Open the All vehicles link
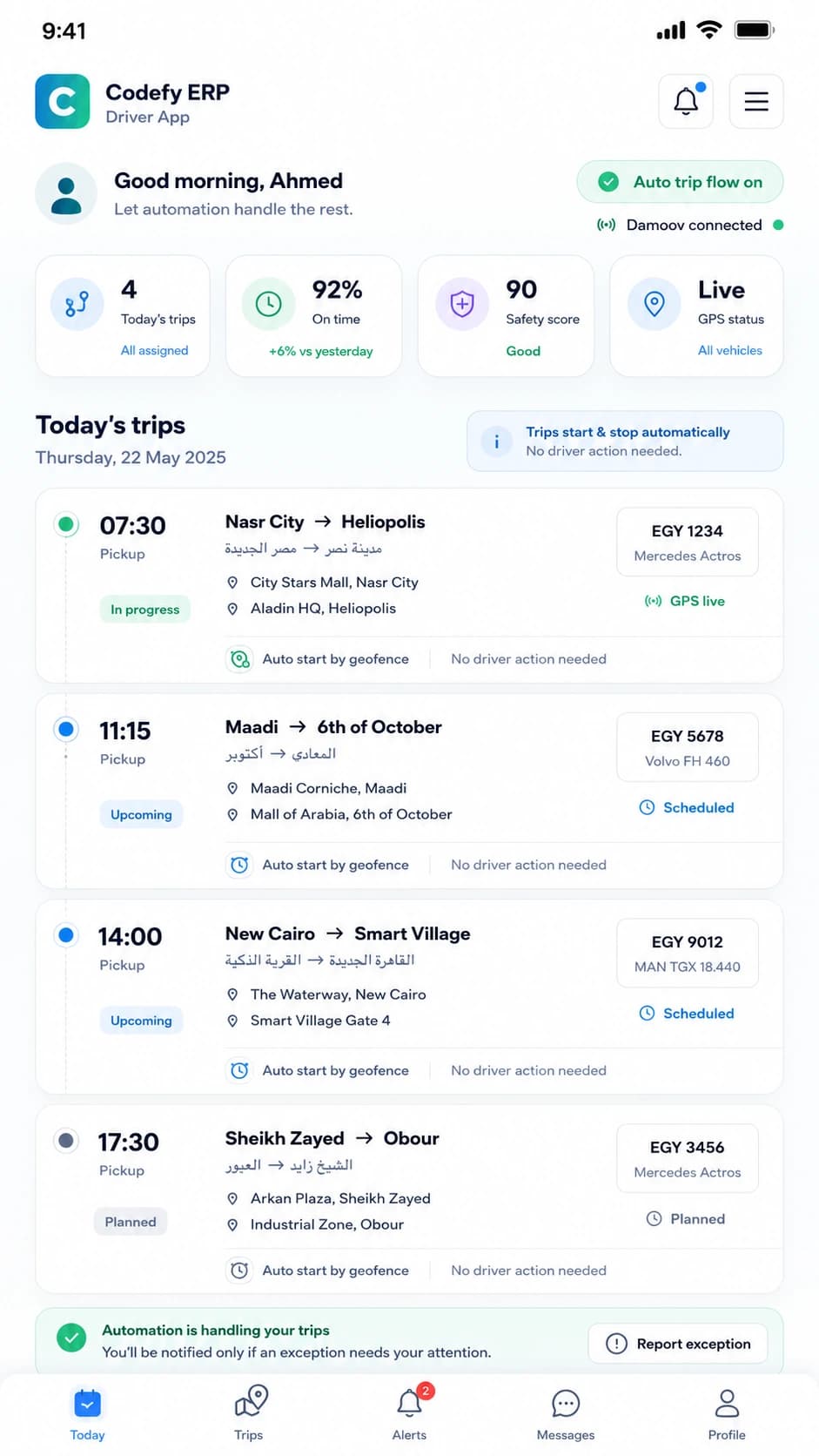The image size is (819, 1456). [730, 350]
